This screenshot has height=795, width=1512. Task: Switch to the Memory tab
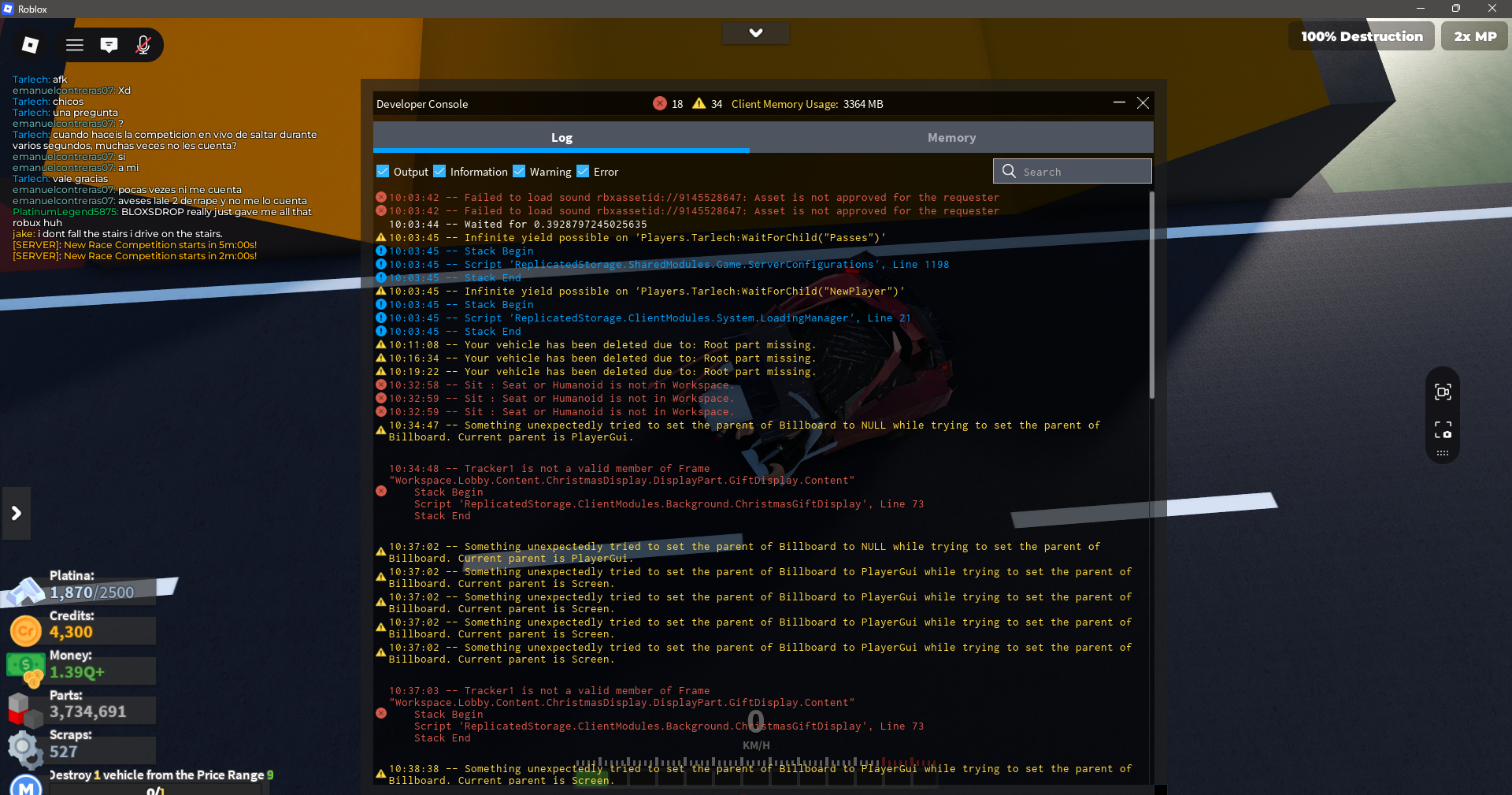(x=951, y=138)
